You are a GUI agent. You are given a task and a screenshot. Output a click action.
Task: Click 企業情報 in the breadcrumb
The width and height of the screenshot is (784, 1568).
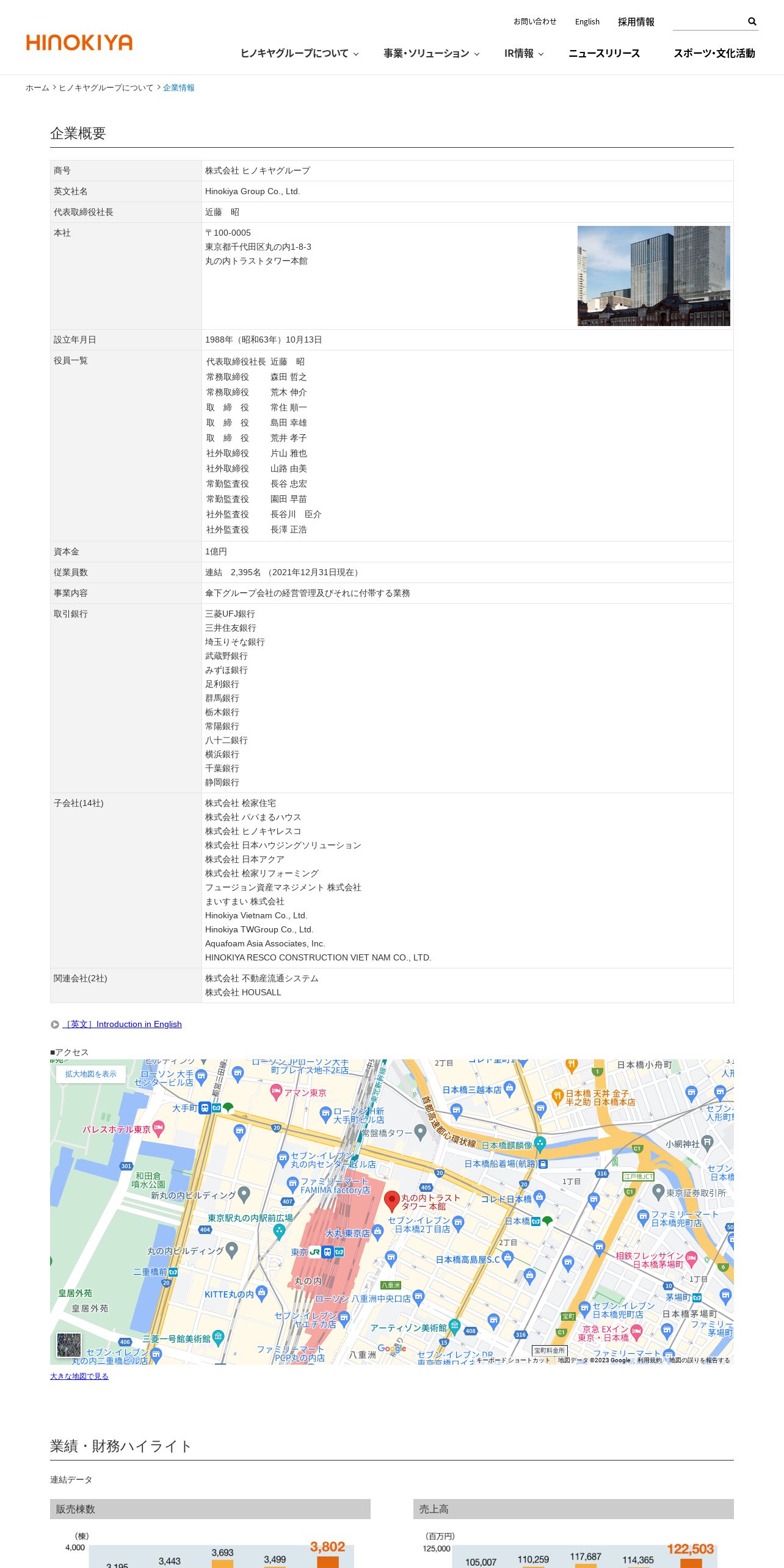tap(179, 88)
